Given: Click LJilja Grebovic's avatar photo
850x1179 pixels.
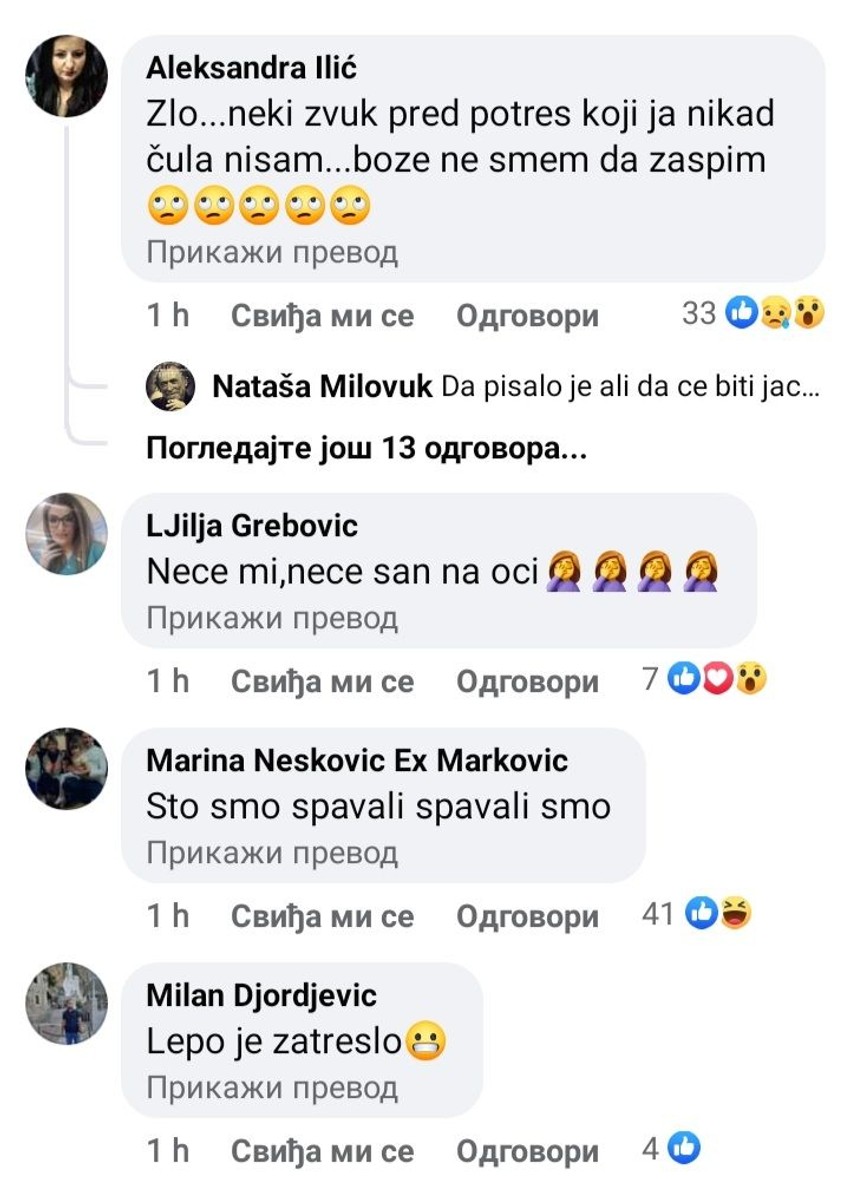Looking at the screenshot, I should pyautogui.click(x=66, y=533).
